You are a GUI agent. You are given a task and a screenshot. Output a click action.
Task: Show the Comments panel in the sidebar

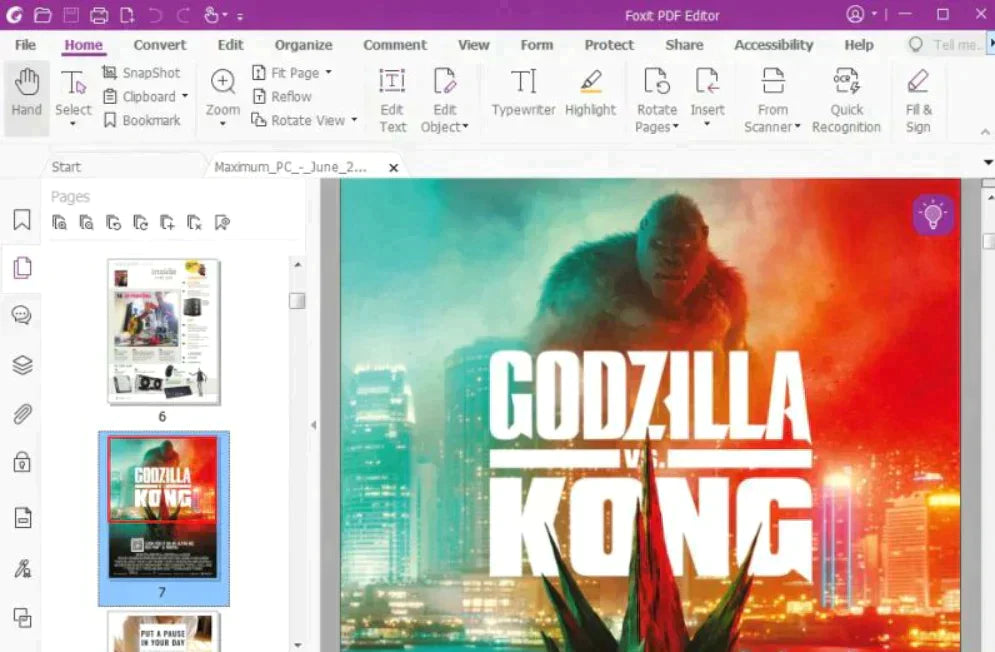tap(22, 315)
